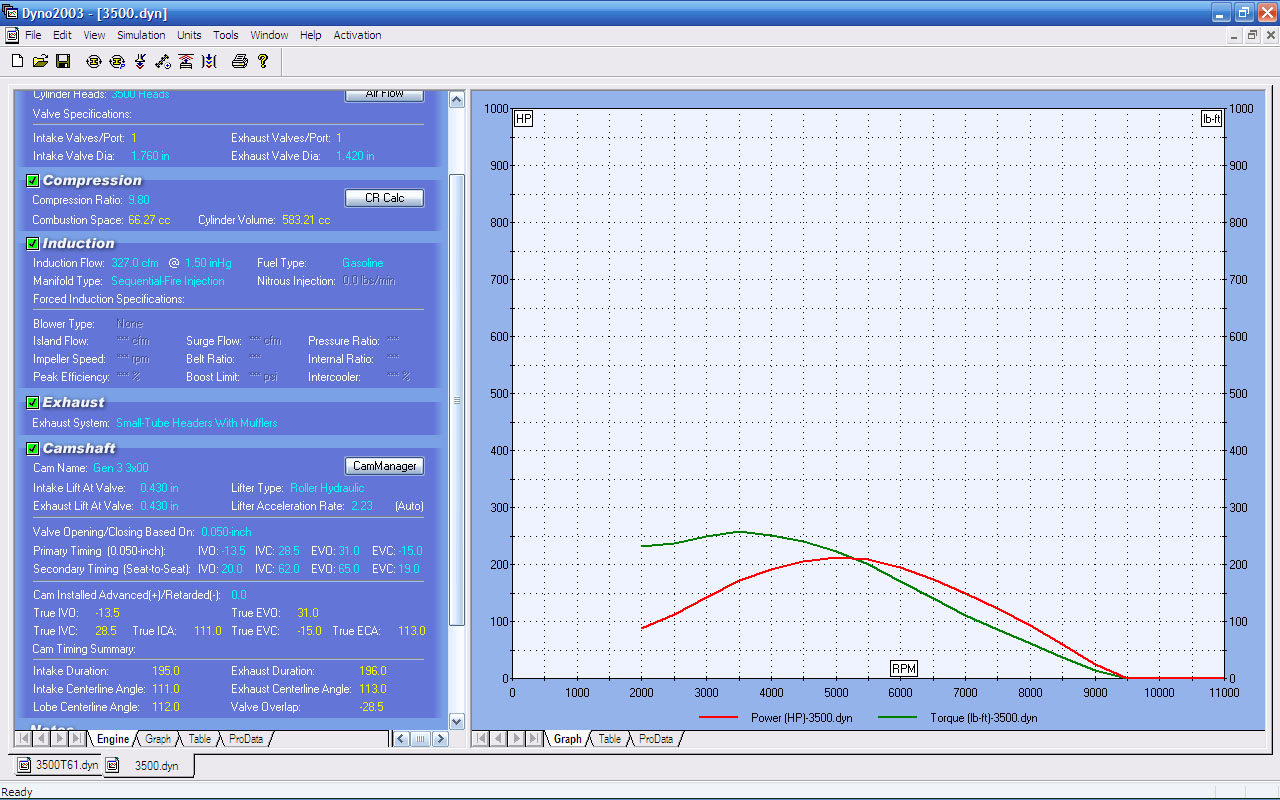Image resolution: width=1280 pixels, height=800 pixels.
Task: Click the Open folder toolbar icon
Action: [40, 62]
